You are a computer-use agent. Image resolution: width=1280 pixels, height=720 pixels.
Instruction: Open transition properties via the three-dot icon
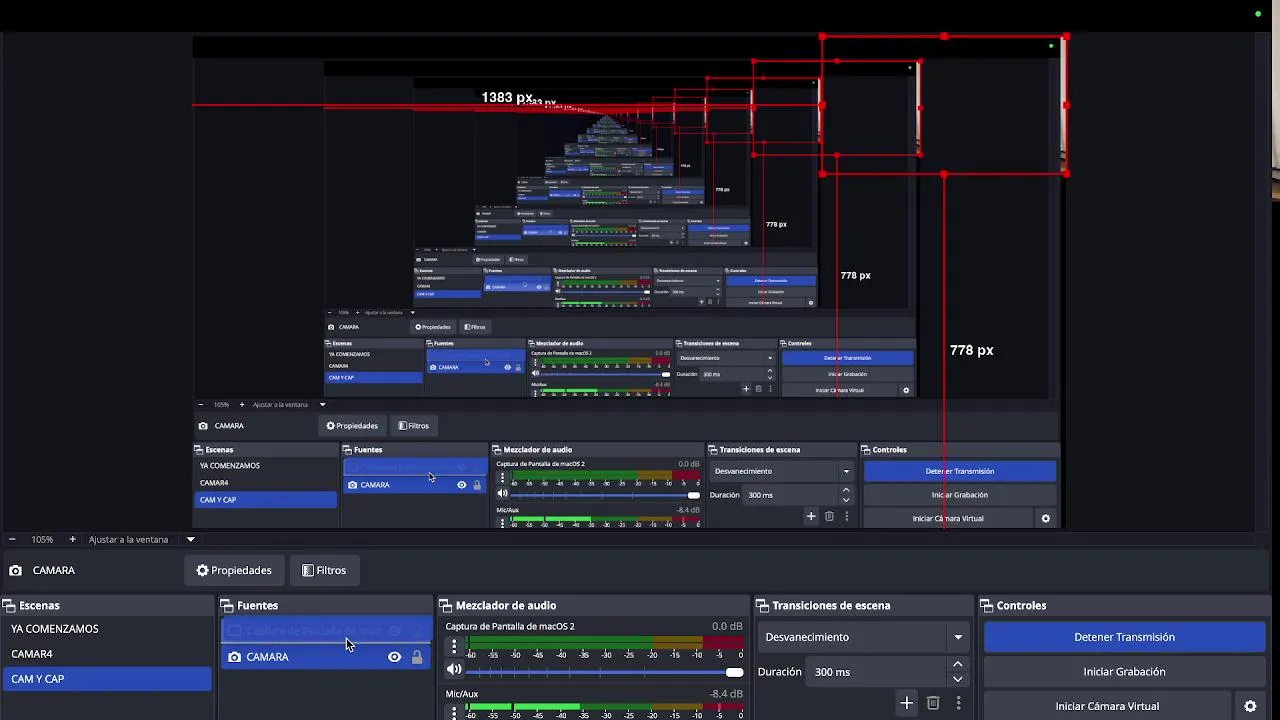tap(958, 703)
